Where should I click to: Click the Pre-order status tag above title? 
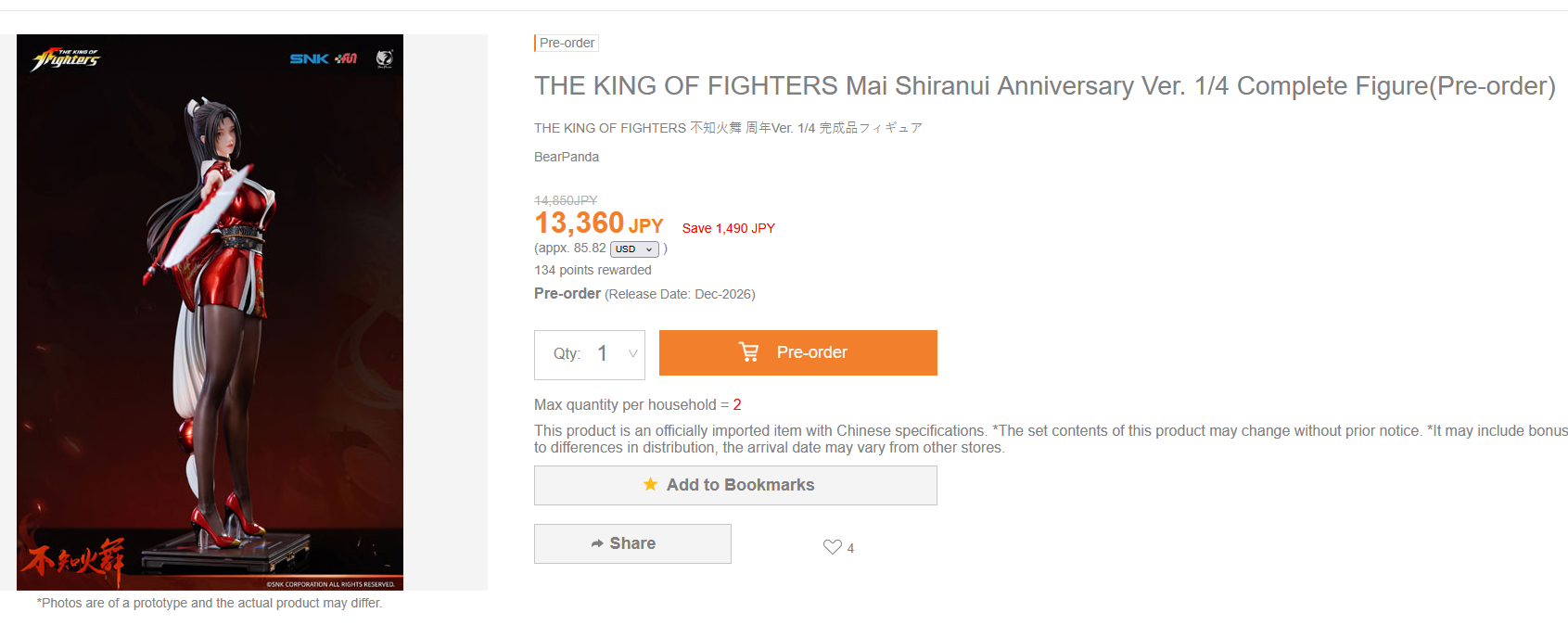click(x=567, y=43)
